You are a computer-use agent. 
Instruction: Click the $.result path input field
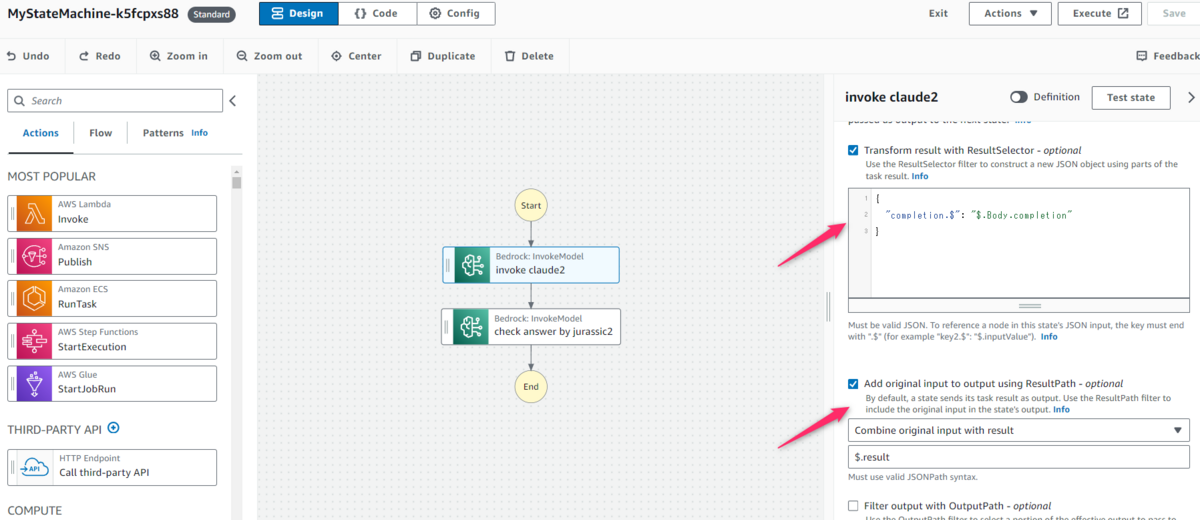[x=1018, y=457]
